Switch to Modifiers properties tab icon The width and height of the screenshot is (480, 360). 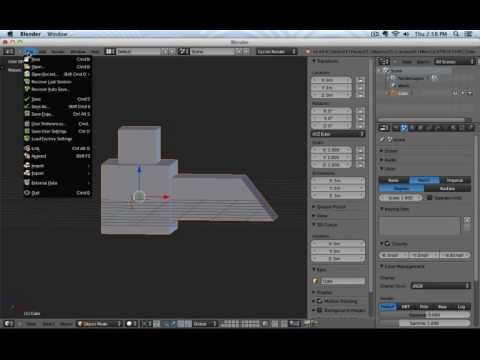[437, 128]
